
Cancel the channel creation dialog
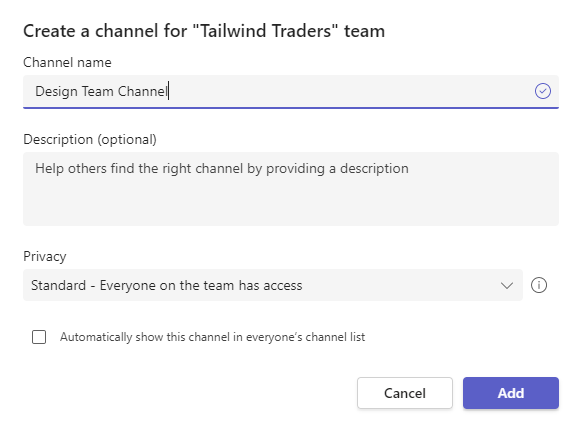pos(405,393)
